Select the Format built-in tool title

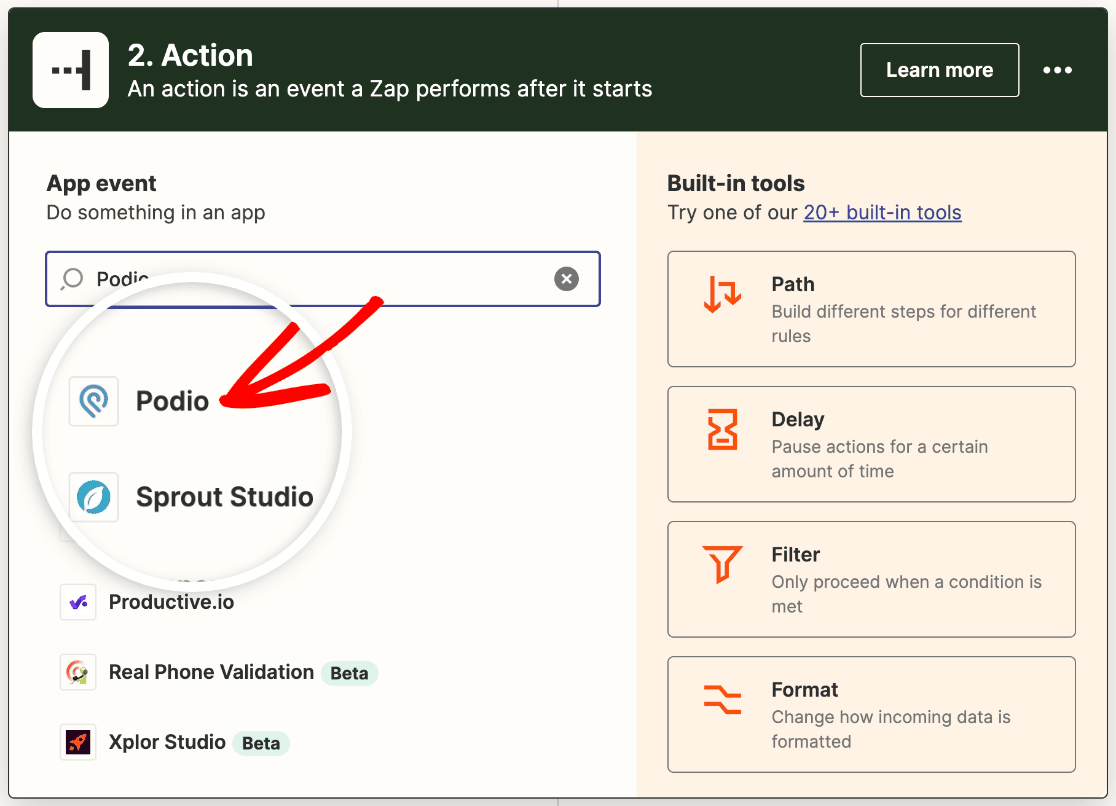(x=804, y=690)
